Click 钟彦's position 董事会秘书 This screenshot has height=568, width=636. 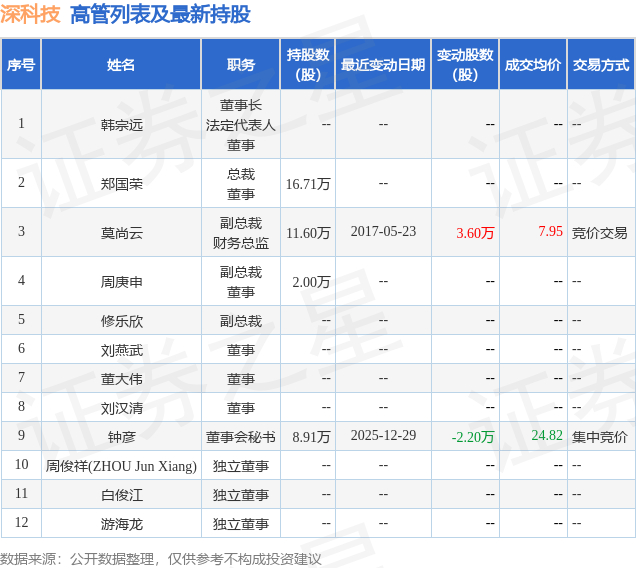pyautogui.click(x=241, y=437)
